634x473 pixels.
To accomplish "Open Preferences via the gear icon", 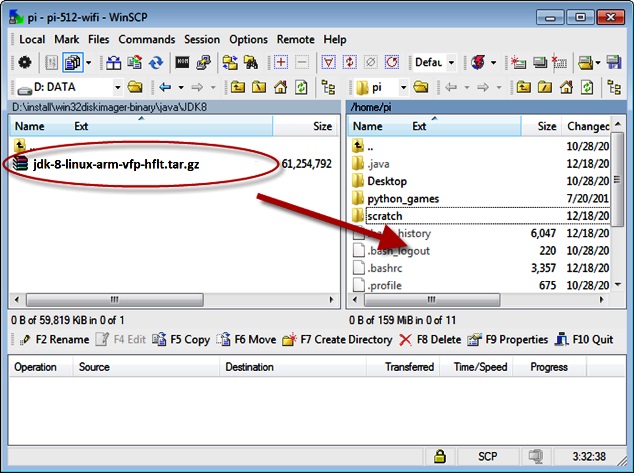I will pyautogui.click(x=25, y=62).
